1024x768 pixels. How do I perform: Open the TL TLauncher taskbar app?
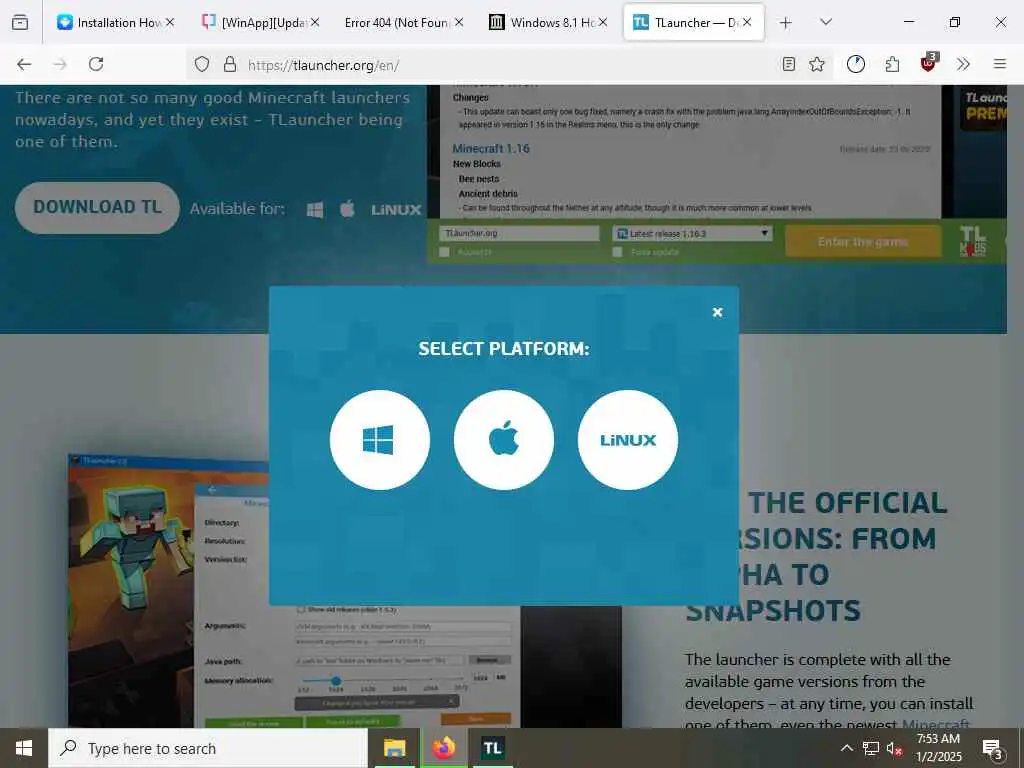[x=492, y=748]
